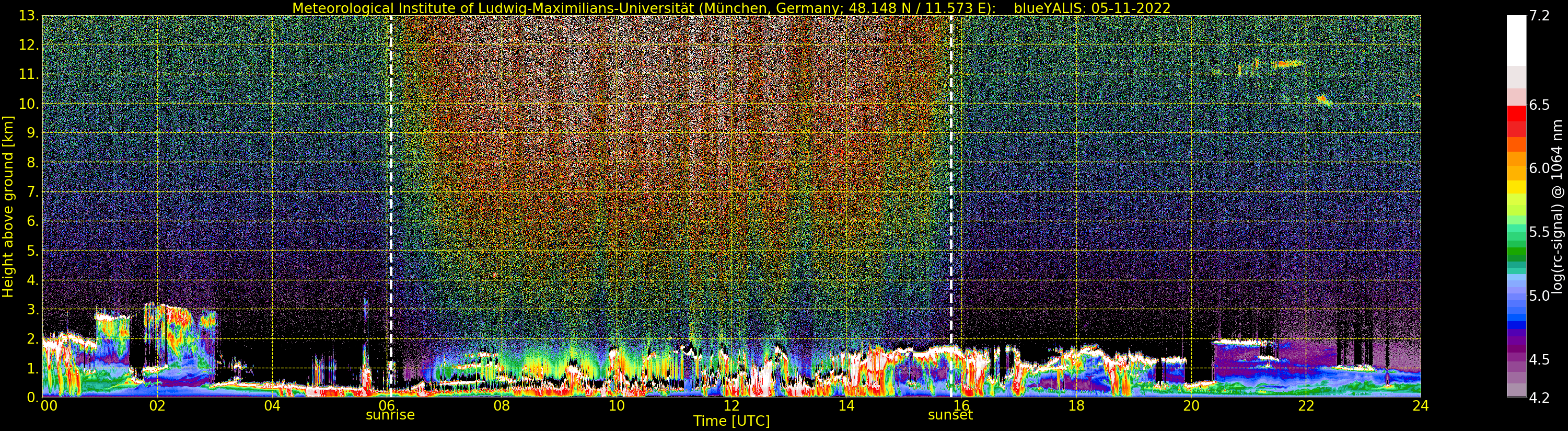Click the 'log(rc-signal) @ 1064 nm' colorbar label
The height and width of the screenshot is (431, 1568).
click(x=1558, y=206)
